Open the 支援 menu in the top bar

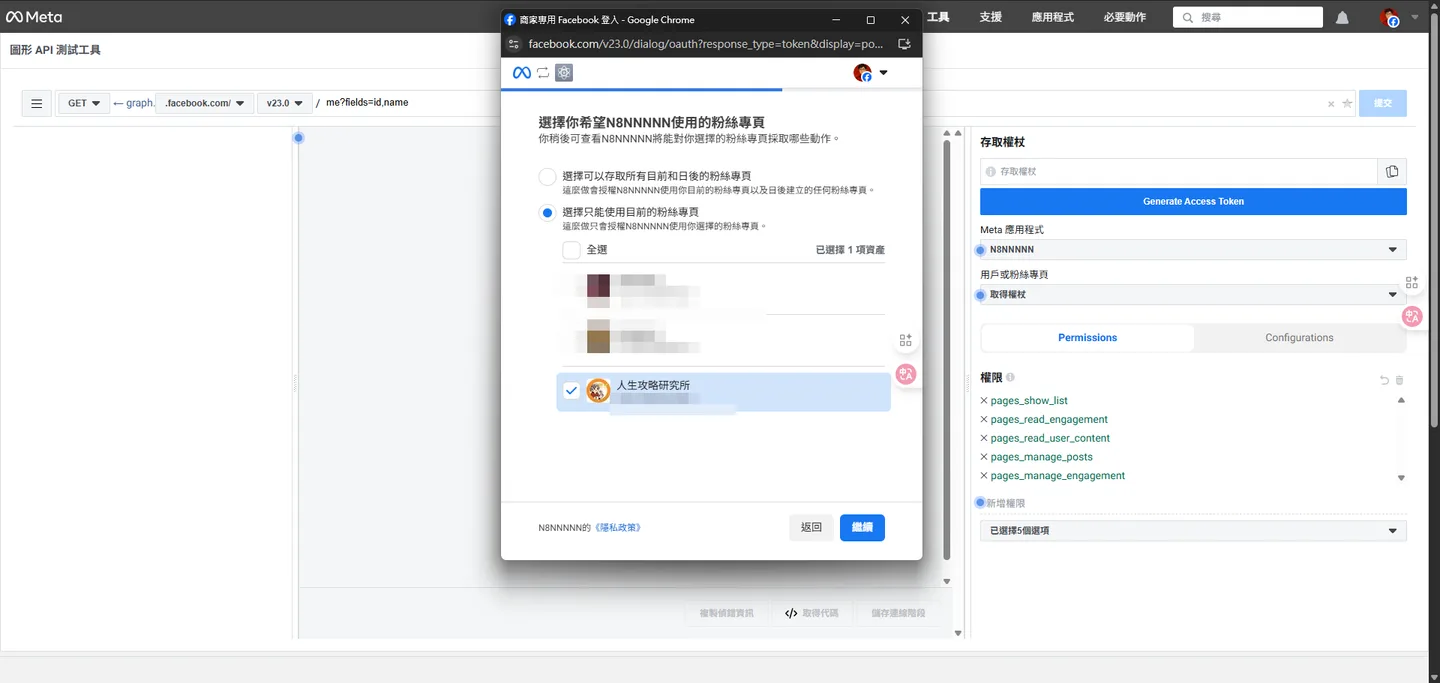tap(990, 17)
